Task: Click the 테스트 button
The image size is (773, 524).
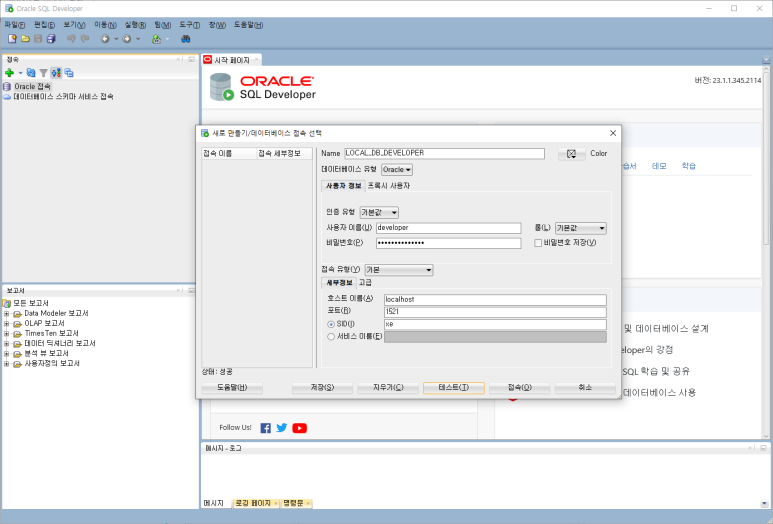Action: pos(454,388)
